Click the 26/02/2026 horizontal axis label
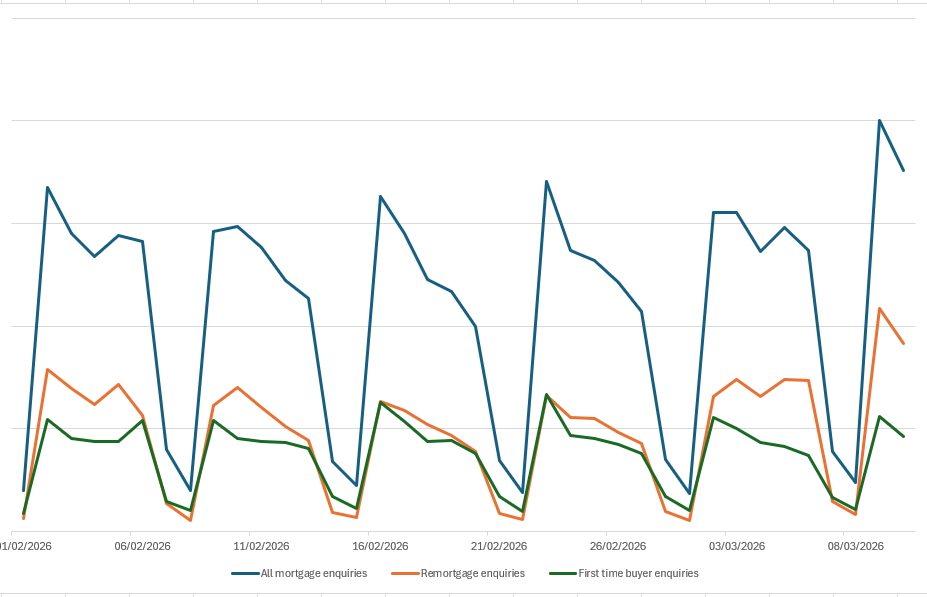927x597 pixels. [618, 546]
